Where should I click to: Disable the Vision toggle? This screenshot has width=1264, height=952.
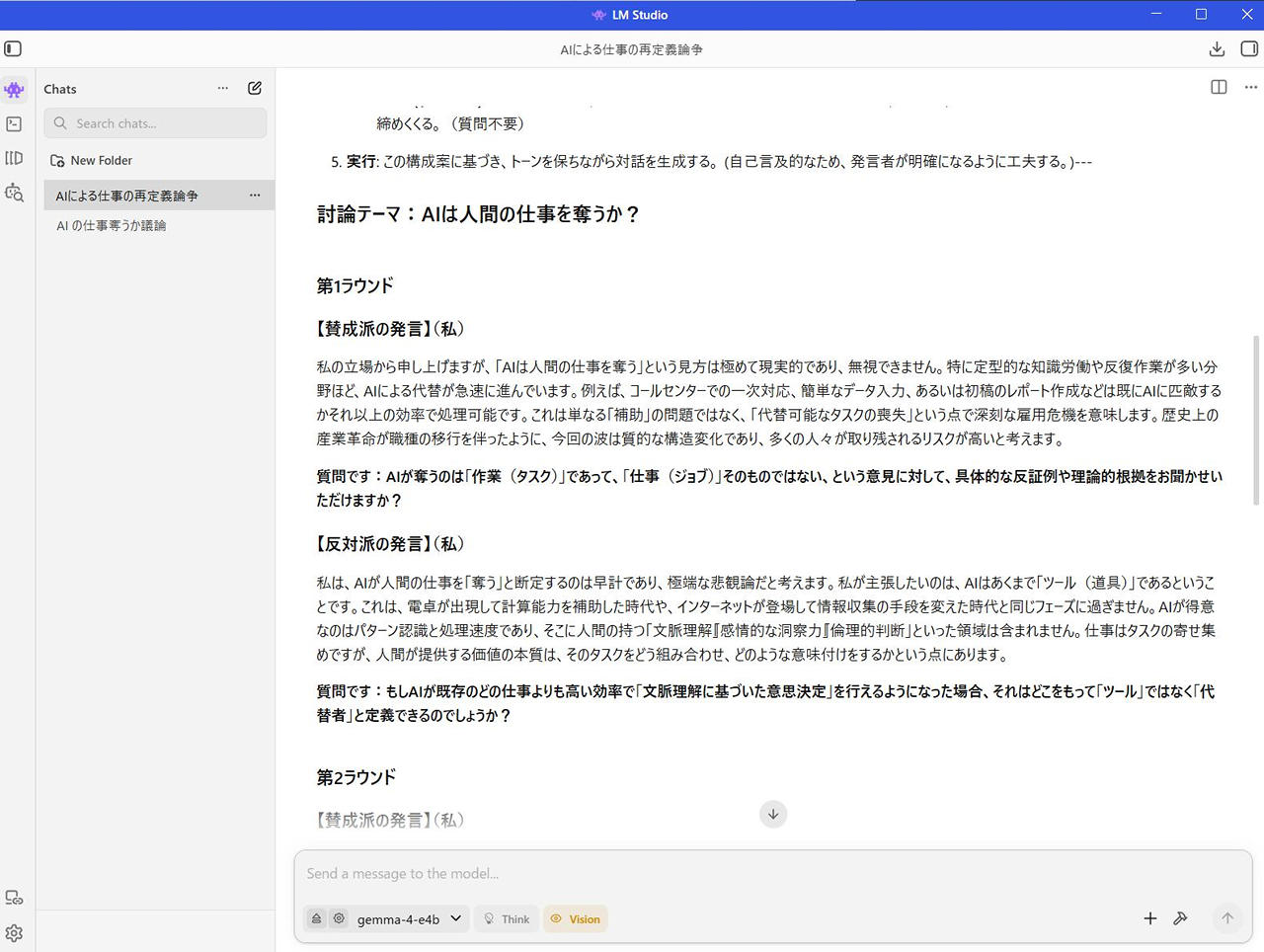pos(575,918)
